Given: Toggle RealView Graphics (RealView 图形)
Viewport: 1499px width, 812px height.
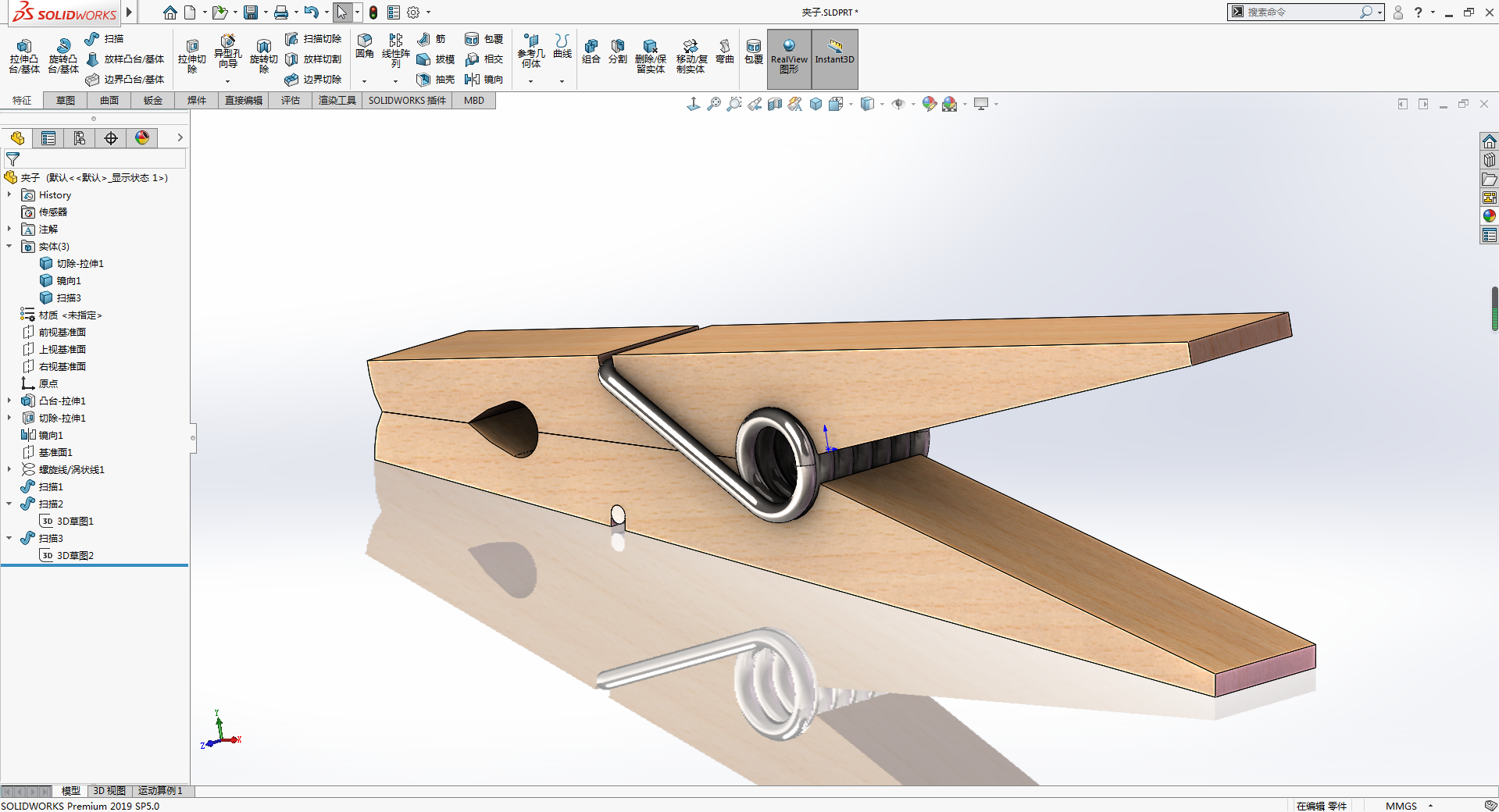Looking at the screenshot, I should [789, 59].
